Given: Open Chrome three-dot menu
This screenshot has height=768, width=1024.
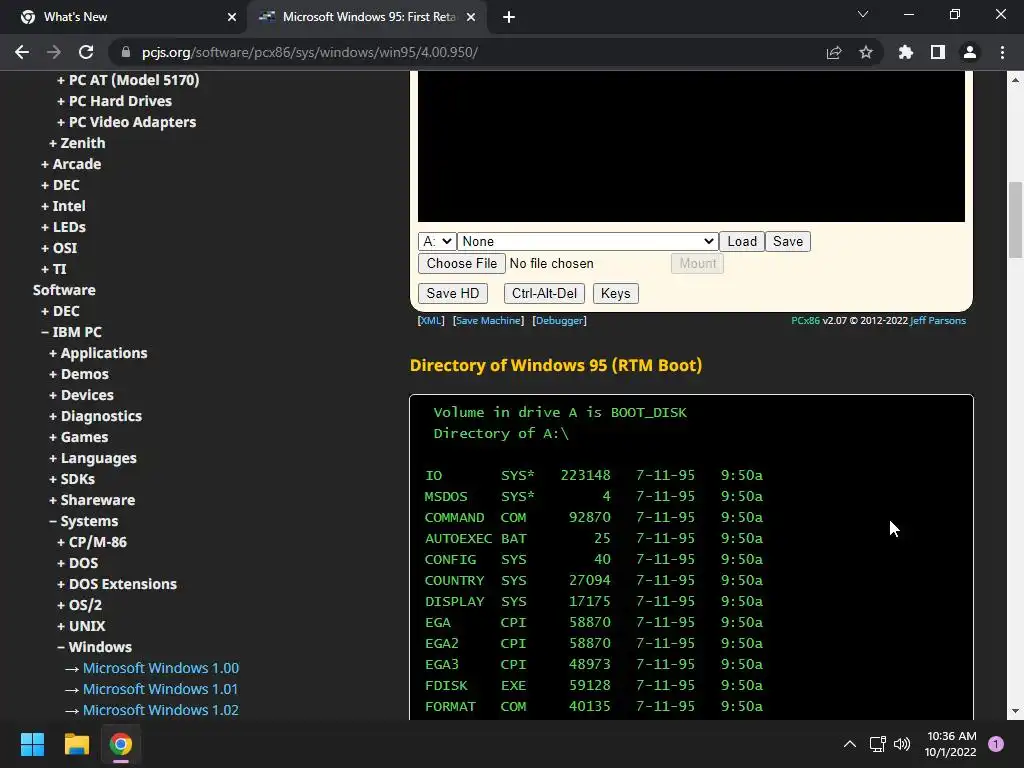Looking at the screenshot, I should point(1002,52).
